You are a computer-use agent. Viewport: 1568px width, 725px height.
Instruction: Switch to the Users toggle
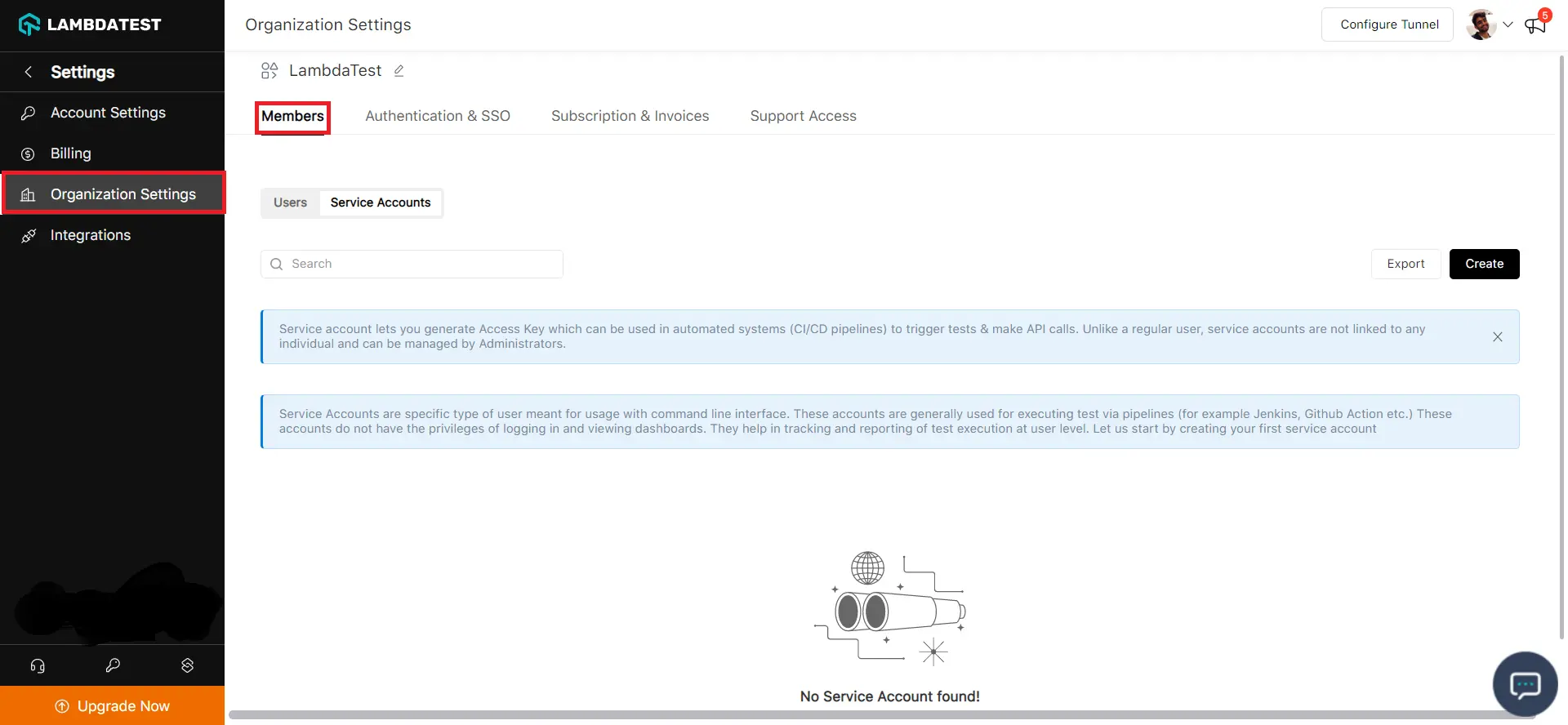(x=290, y=202)
